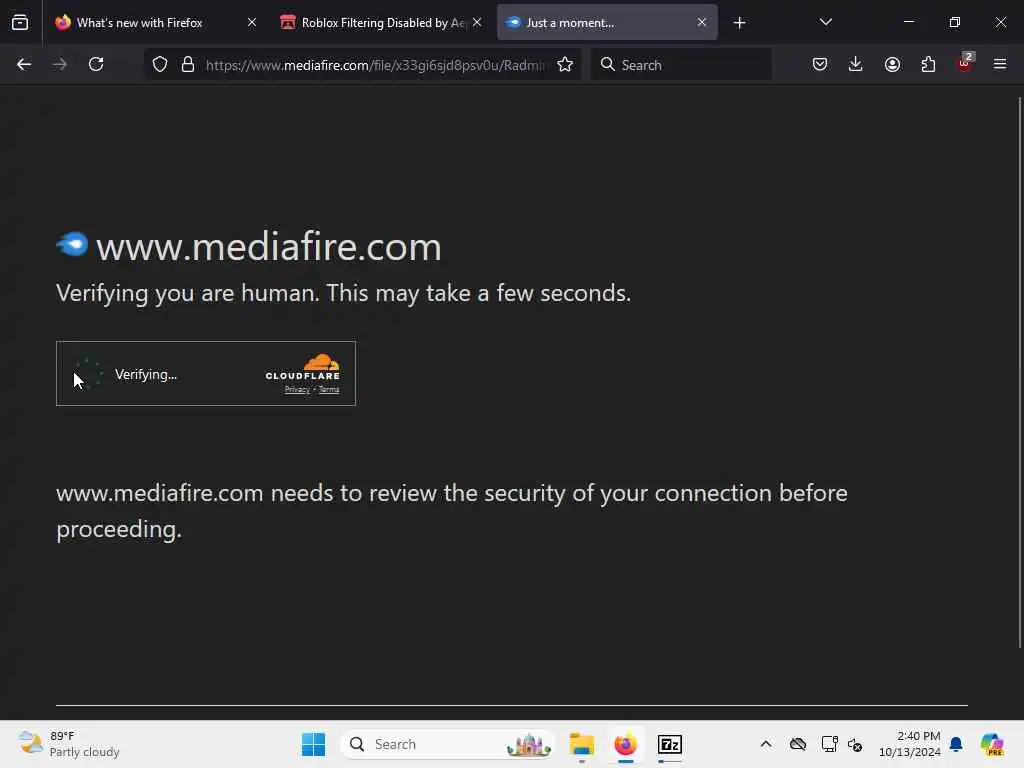The height and width of the screenshot is (768, 1024).
Task: Expand the list all tabs chevron
Action: pos(825,22)
